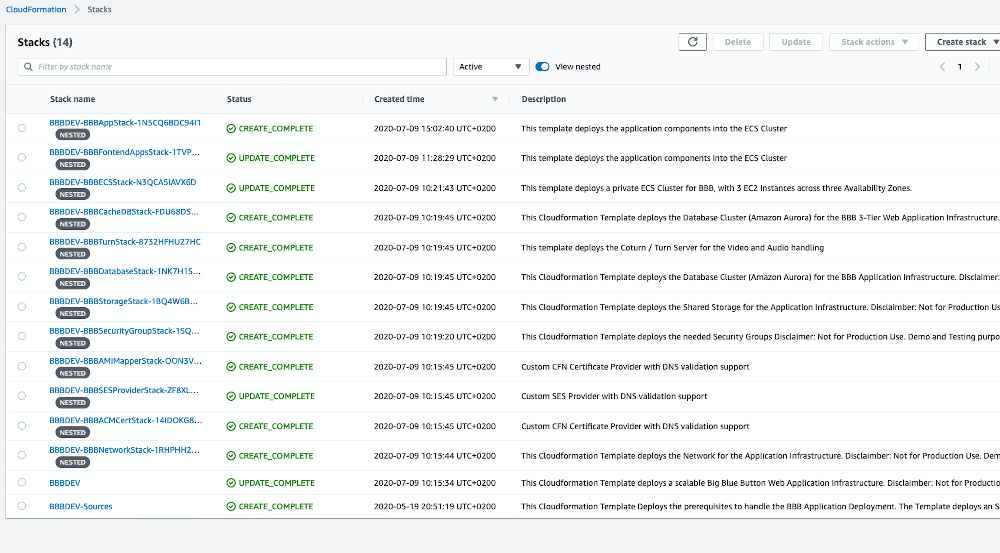Viewport: 1000px width, 553px height.
Task: Open BBBDEV-BBBStorageStack stack link
Action: coord(123,301)
